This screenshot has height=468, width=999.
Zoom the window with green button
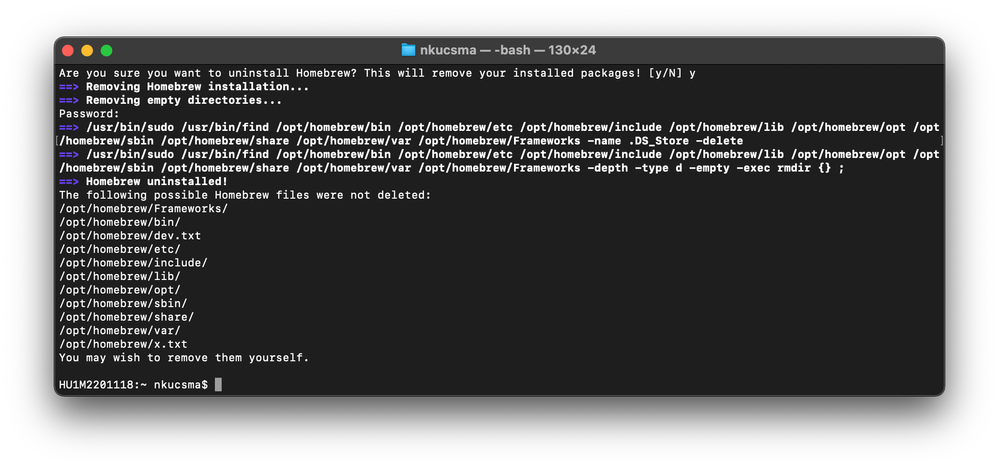pos(106,50)
